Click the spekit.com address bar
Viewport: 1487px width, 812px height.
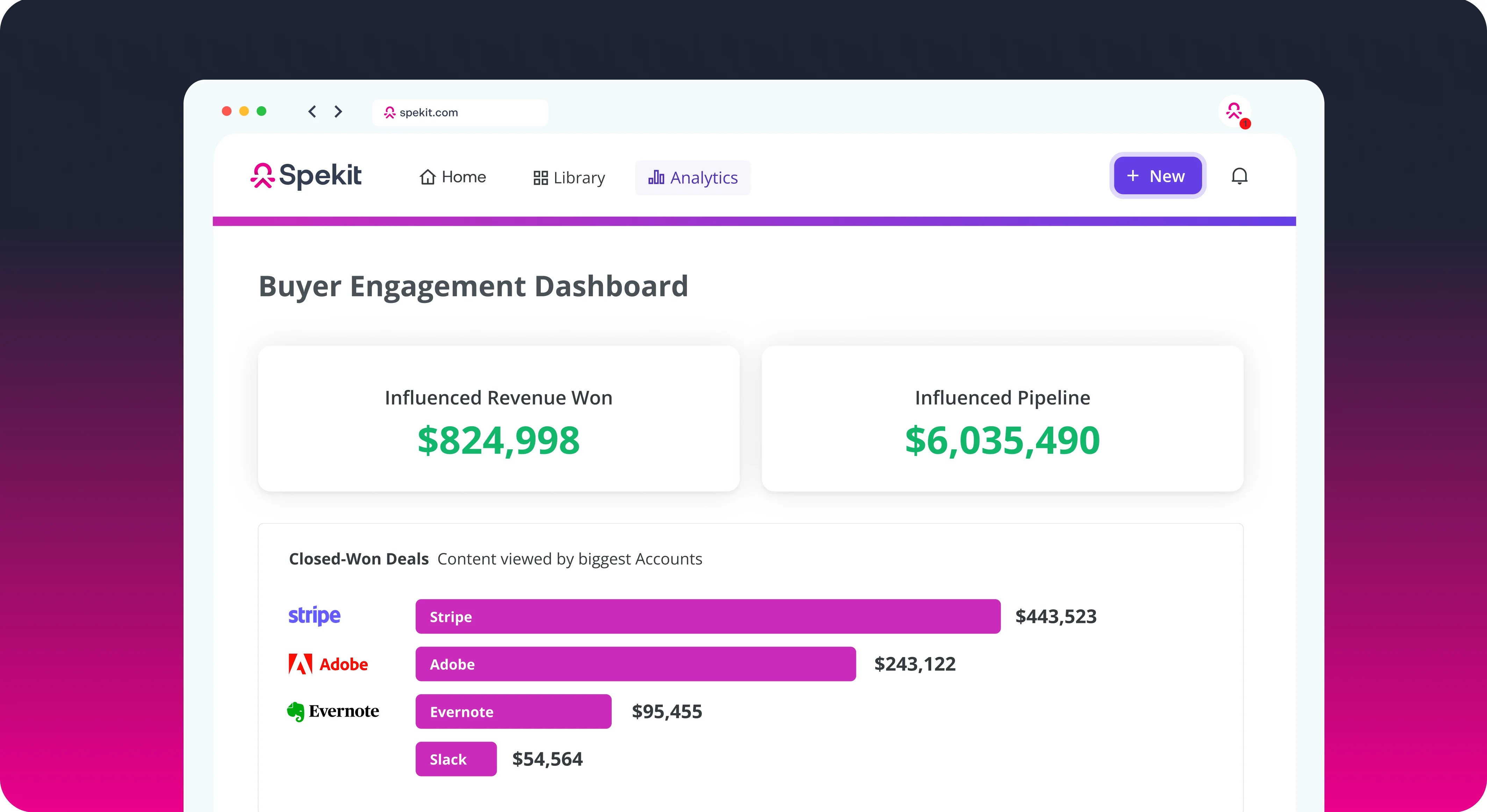460,113
